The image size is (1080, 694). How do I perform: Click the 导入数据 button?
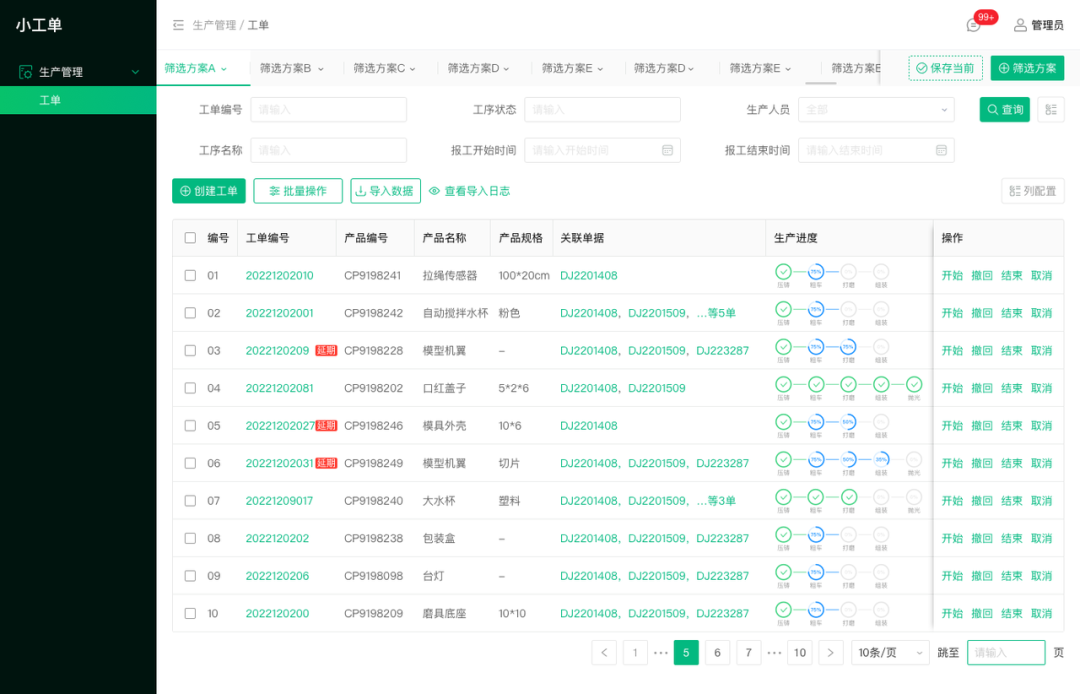pos(385,191)
